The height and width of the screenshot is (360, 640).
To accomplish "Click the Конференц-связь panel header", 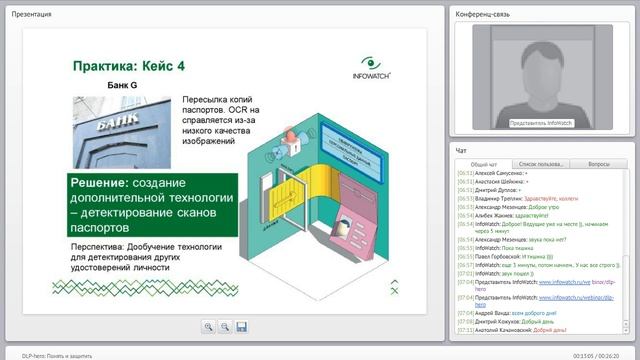I will click(482, 14).
